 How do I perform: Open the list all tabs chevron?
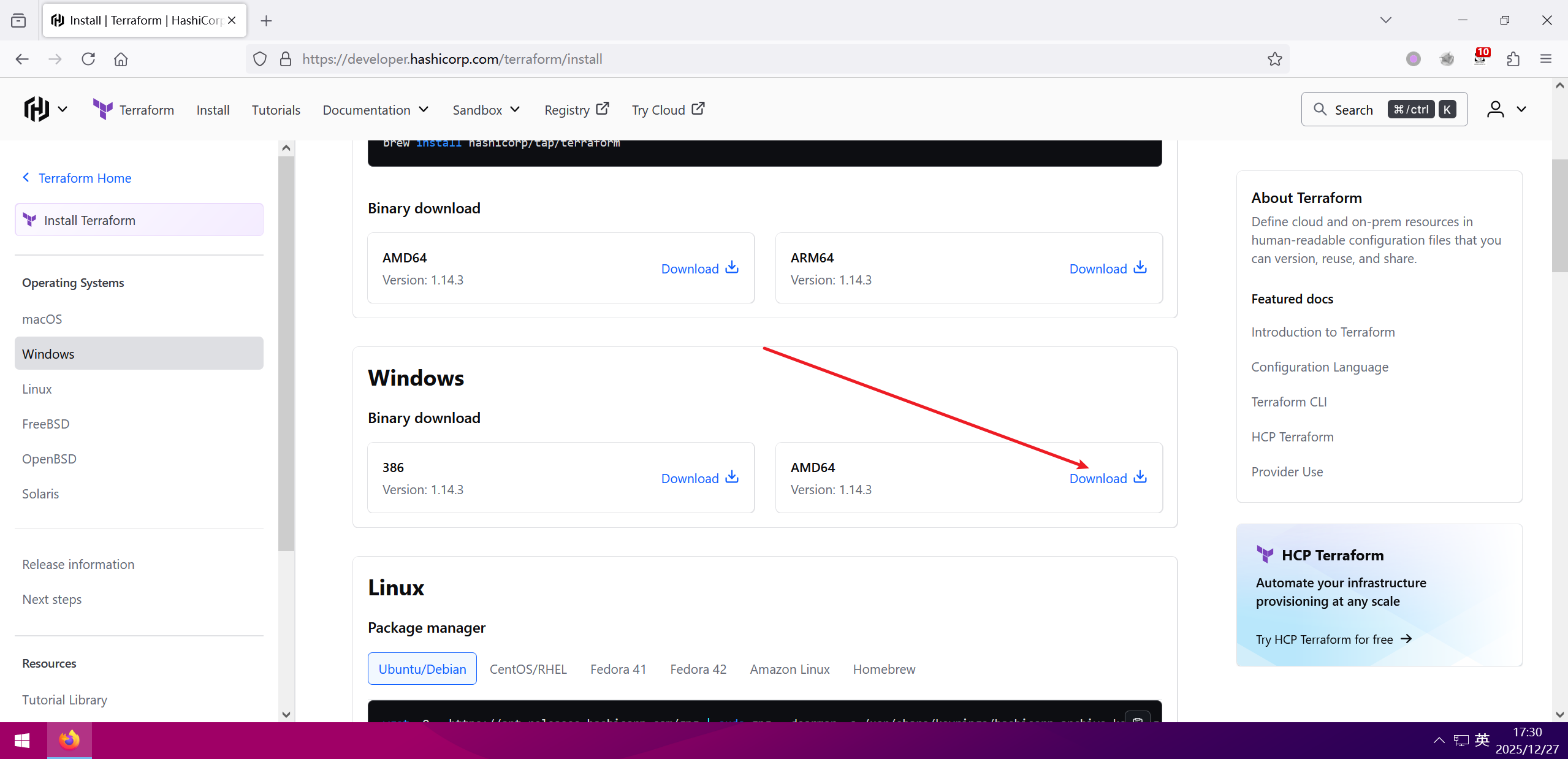point(1385,20)
